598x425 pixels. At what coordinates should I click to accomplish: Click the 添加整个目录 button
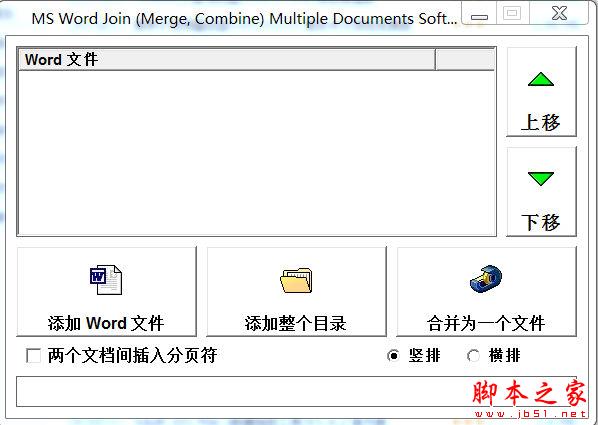[296, 292]
